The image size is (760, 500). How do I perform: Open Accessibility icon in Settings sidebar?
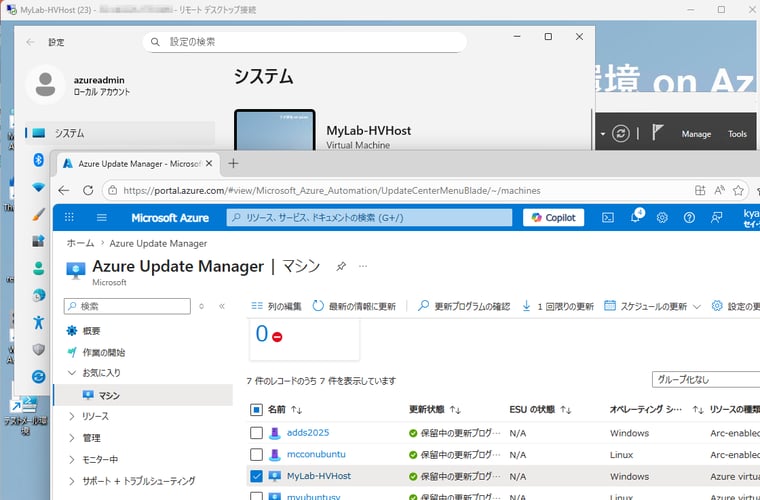(x=38, y=322)
